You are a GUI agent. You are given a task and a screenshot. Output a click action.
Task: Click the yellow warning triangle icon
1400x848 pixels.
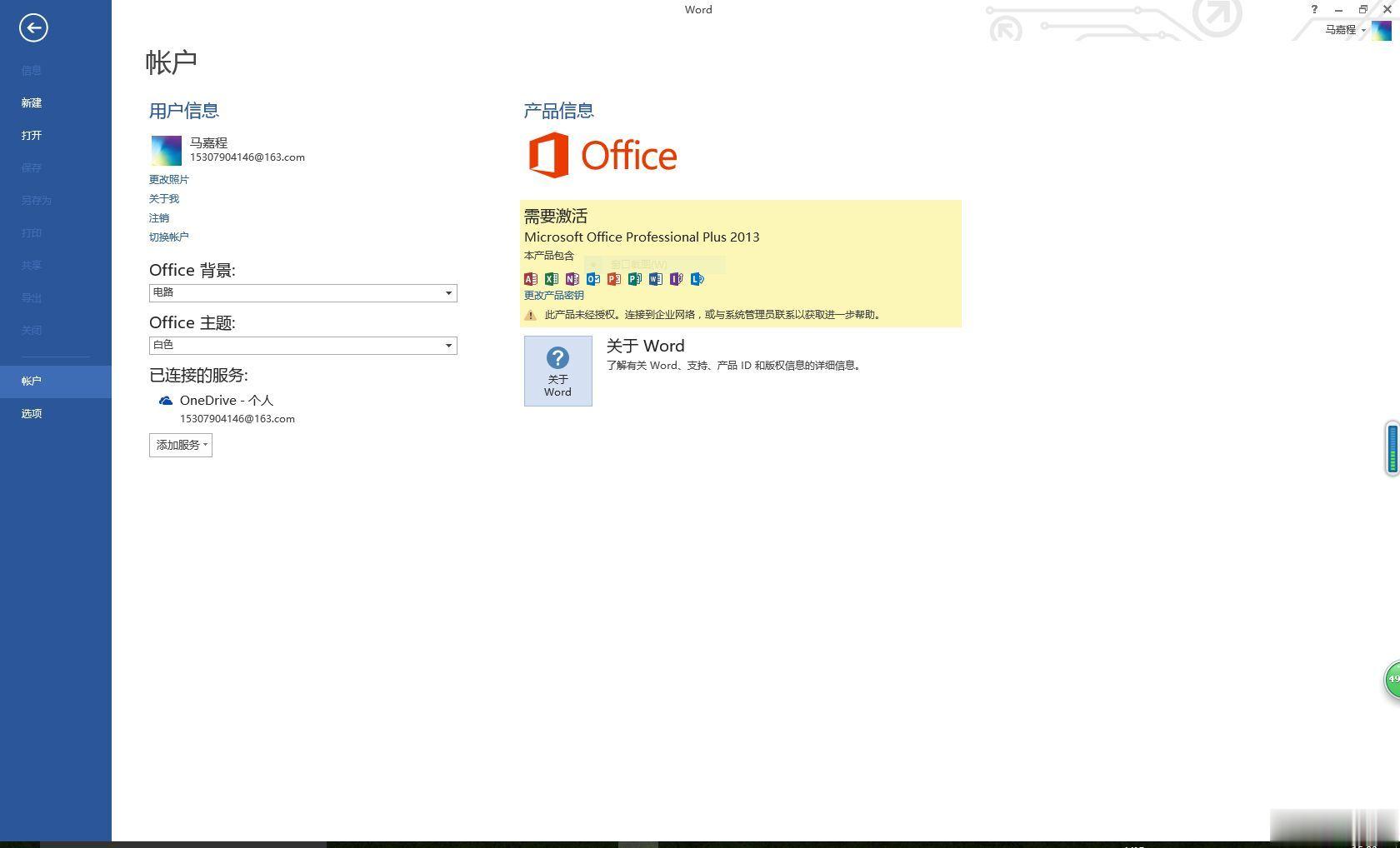530,315
